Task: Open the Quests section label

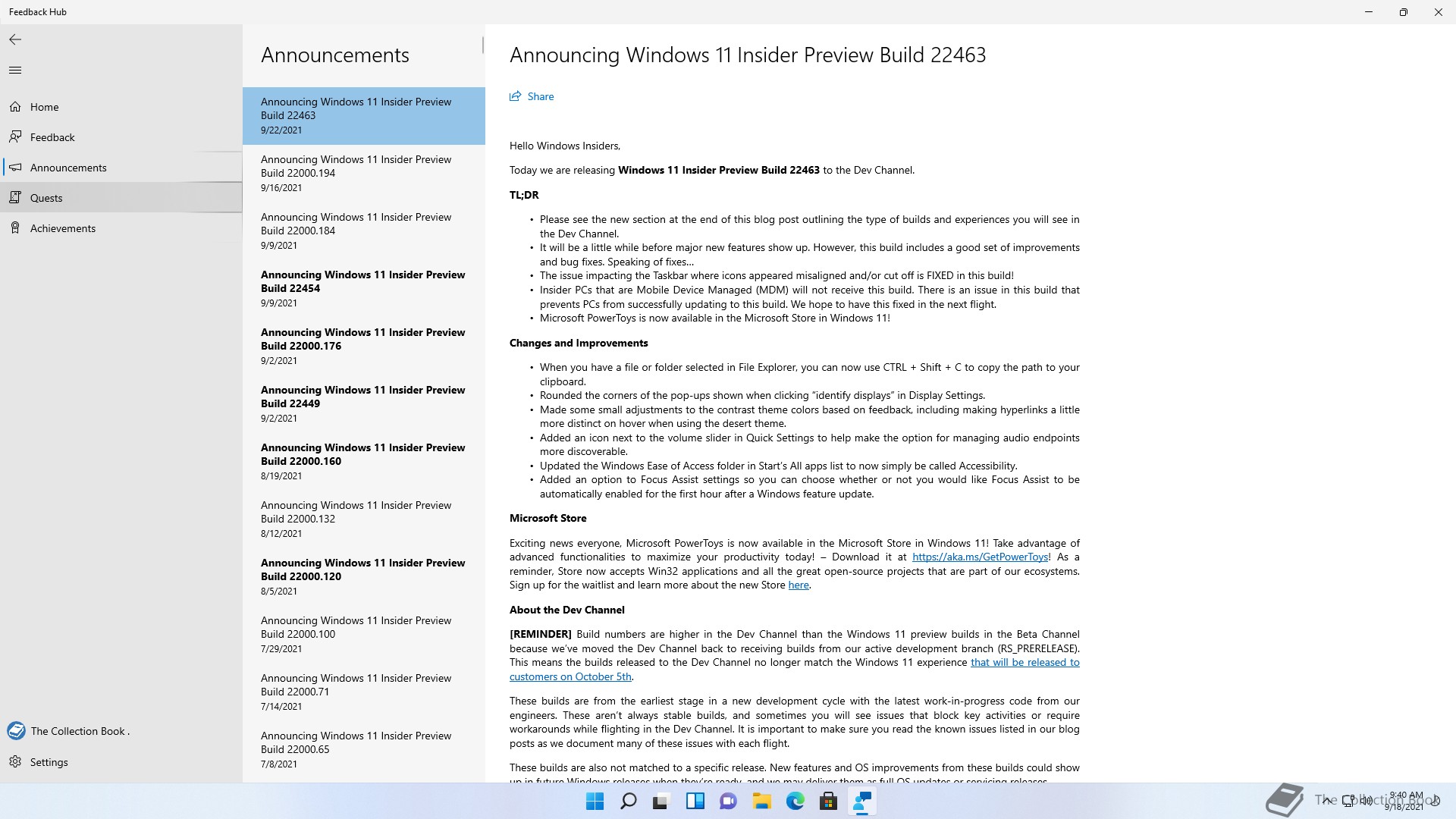Action: coord(46,198)
